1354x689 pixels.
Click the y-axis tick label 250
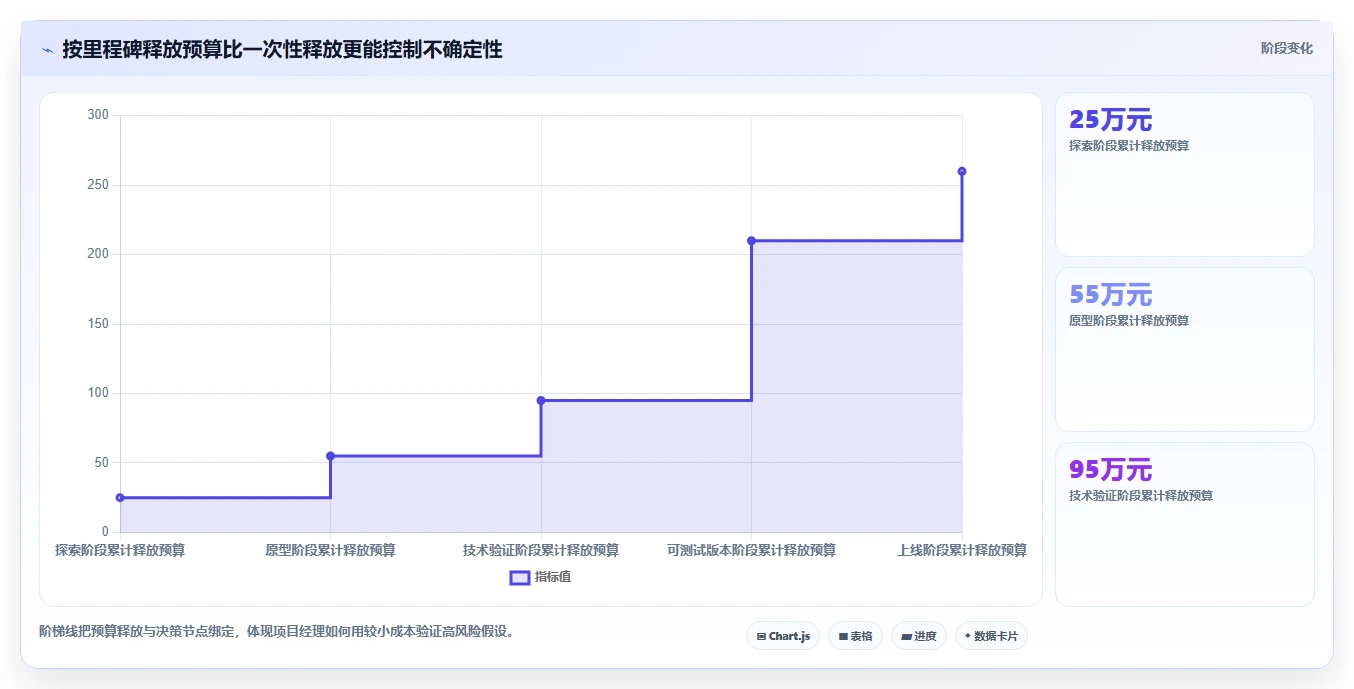[98, 185]
